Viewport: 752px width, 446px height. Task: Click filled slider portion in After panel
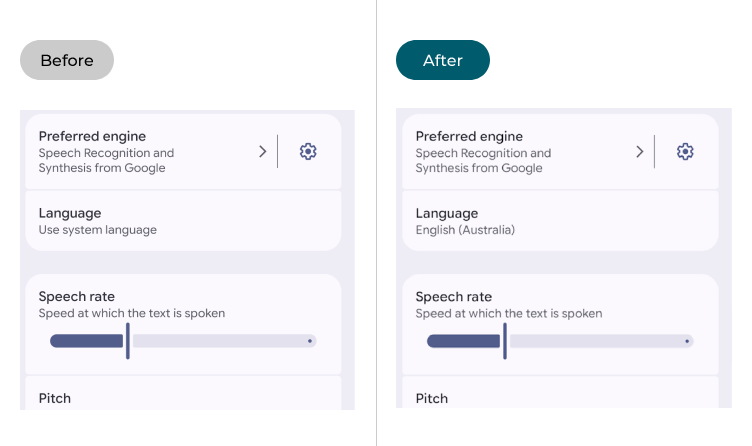click(x=463, y=341)
